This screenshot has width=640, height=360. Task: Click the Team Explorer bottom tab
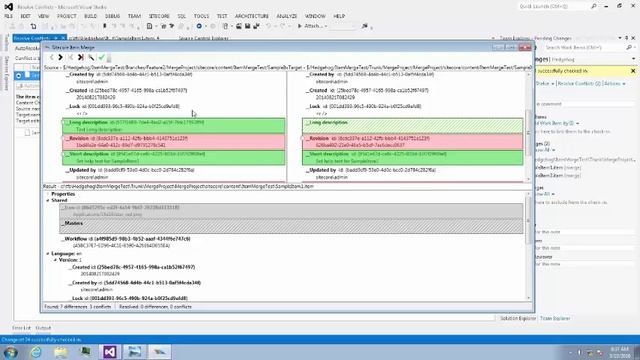click(x=555, y=318)
